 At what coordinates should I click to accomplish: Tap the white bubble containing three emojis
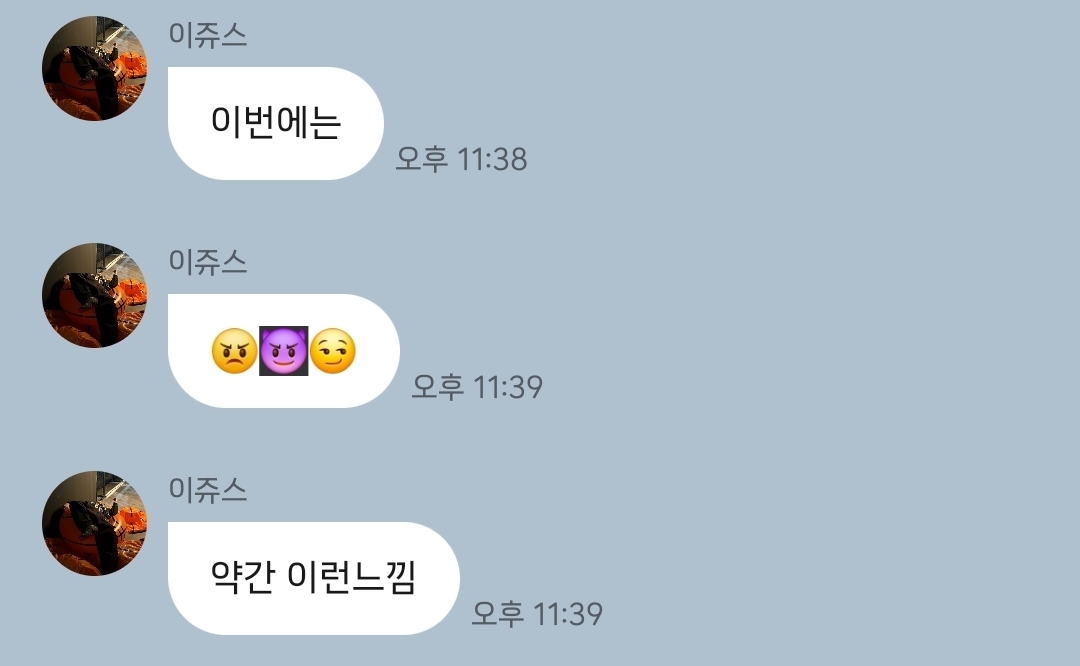[284, 351]
